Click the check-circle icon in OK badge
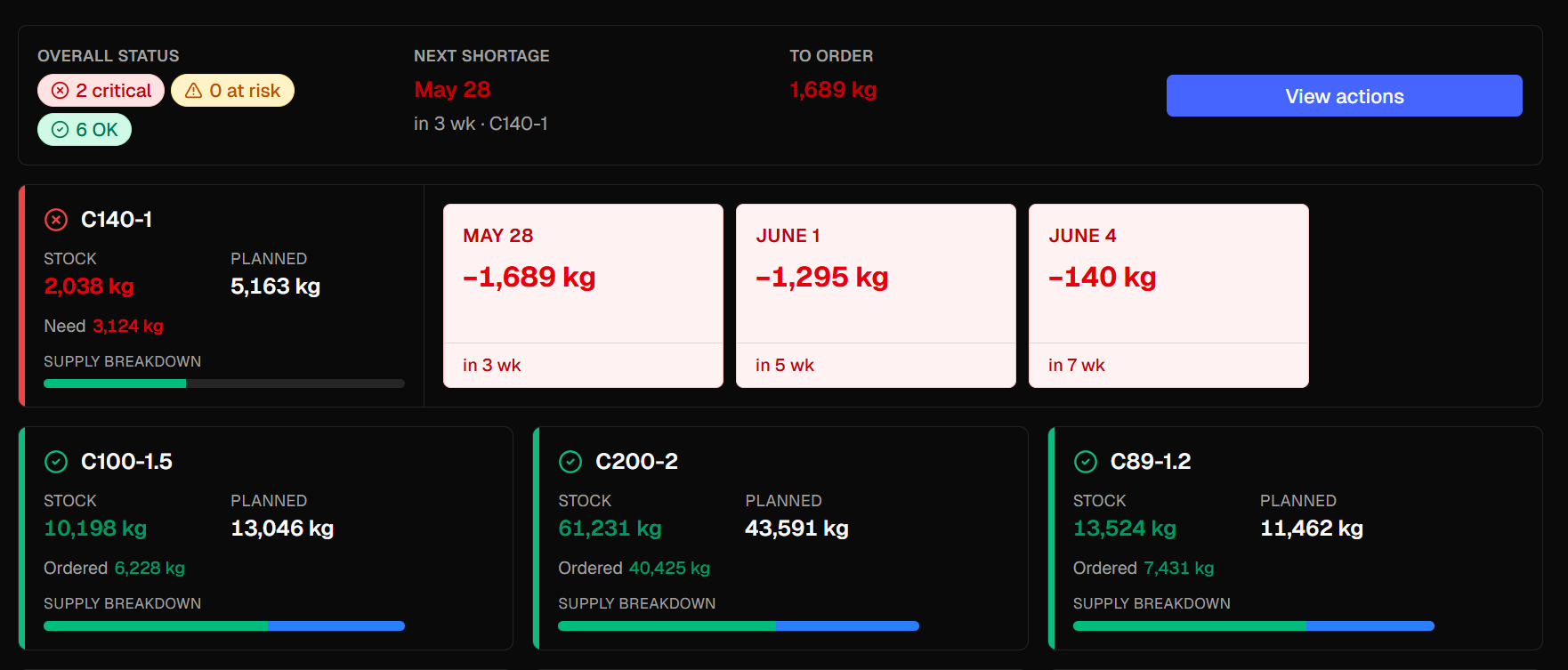The image size is (1568, 670). pyautogui.click(x=60, y=130)
